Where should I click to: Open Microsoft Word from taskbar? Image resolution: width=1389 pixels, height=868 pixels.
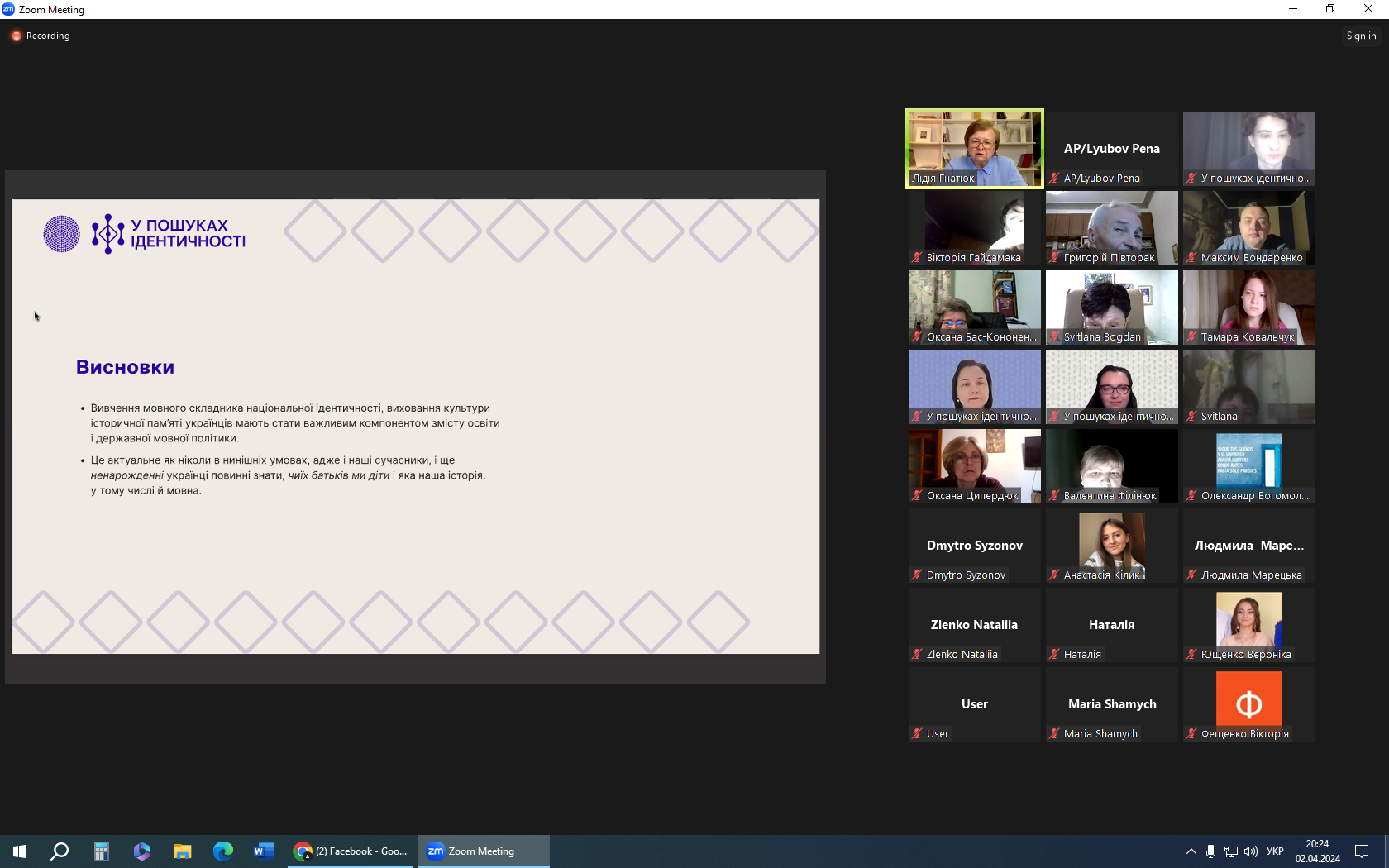coord(263,851)
